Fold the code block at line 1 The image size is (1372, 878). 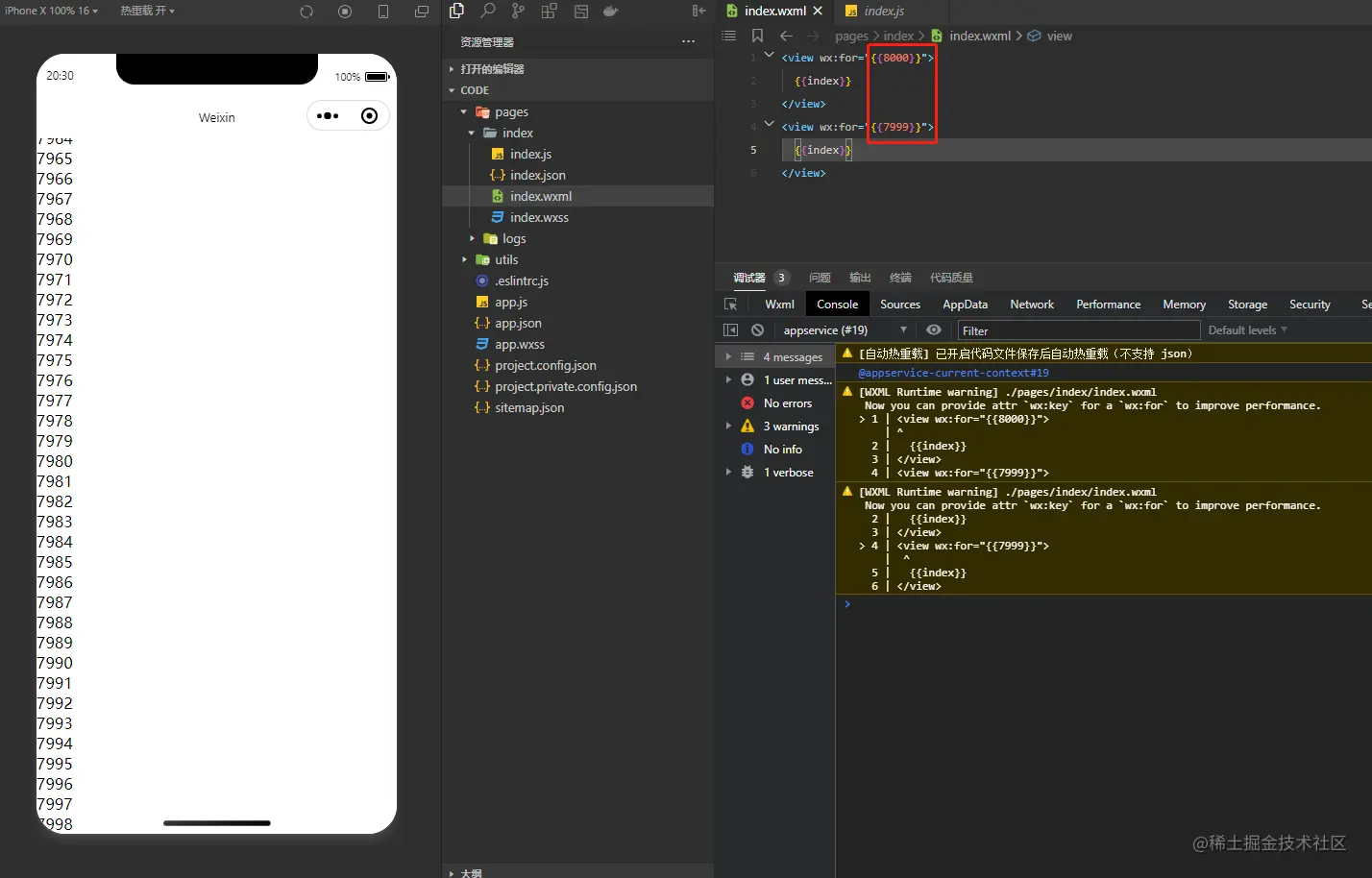coord(769,56)
